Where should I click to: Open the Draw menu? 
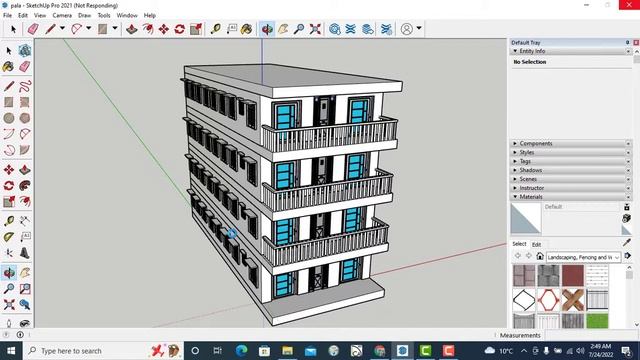[x=84, y=15]
